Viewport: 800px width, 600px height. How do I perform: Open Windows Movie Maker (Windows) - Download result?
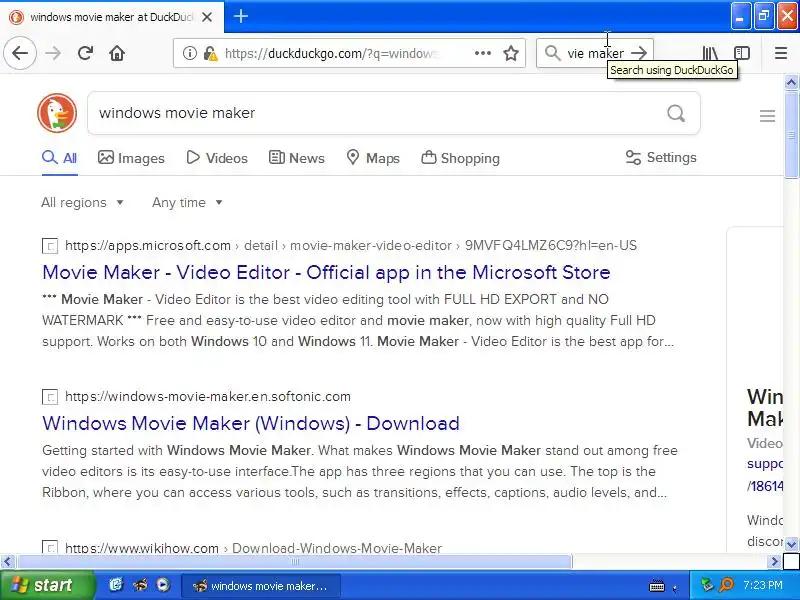point(251,423)
